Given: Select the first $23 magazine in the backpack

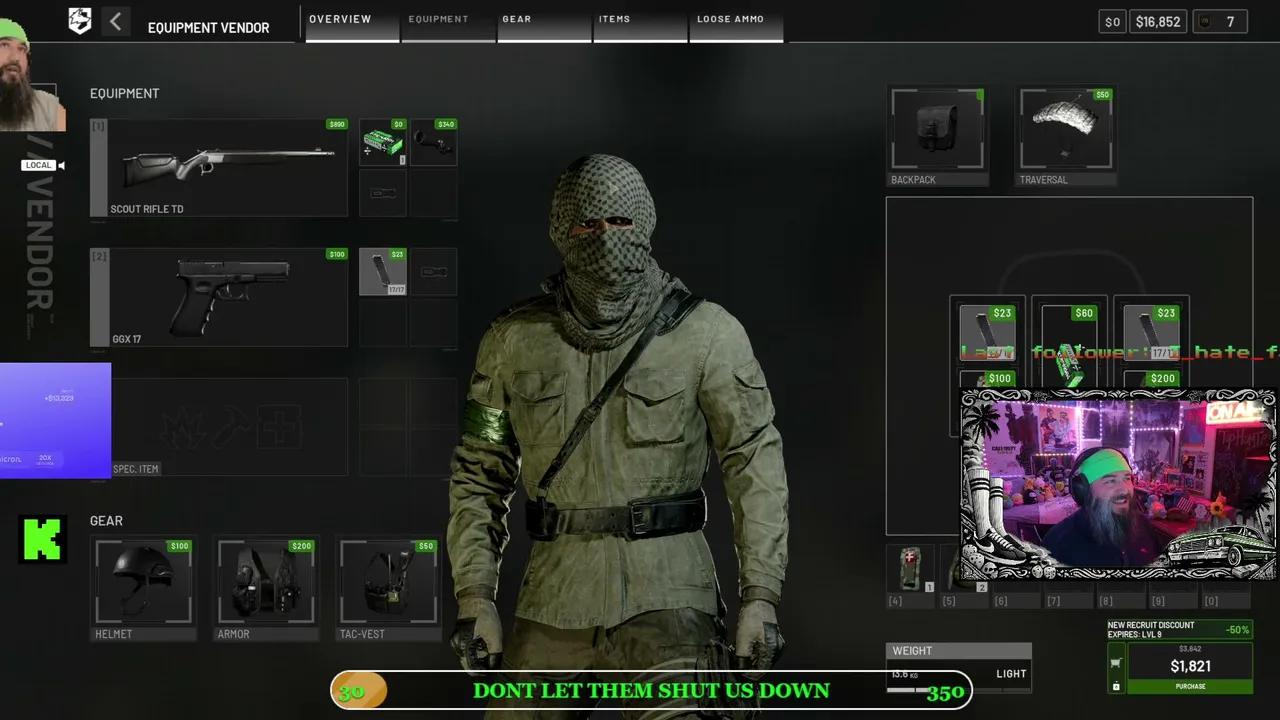Looking at the screenshot, I should click(x=987, y=332).
